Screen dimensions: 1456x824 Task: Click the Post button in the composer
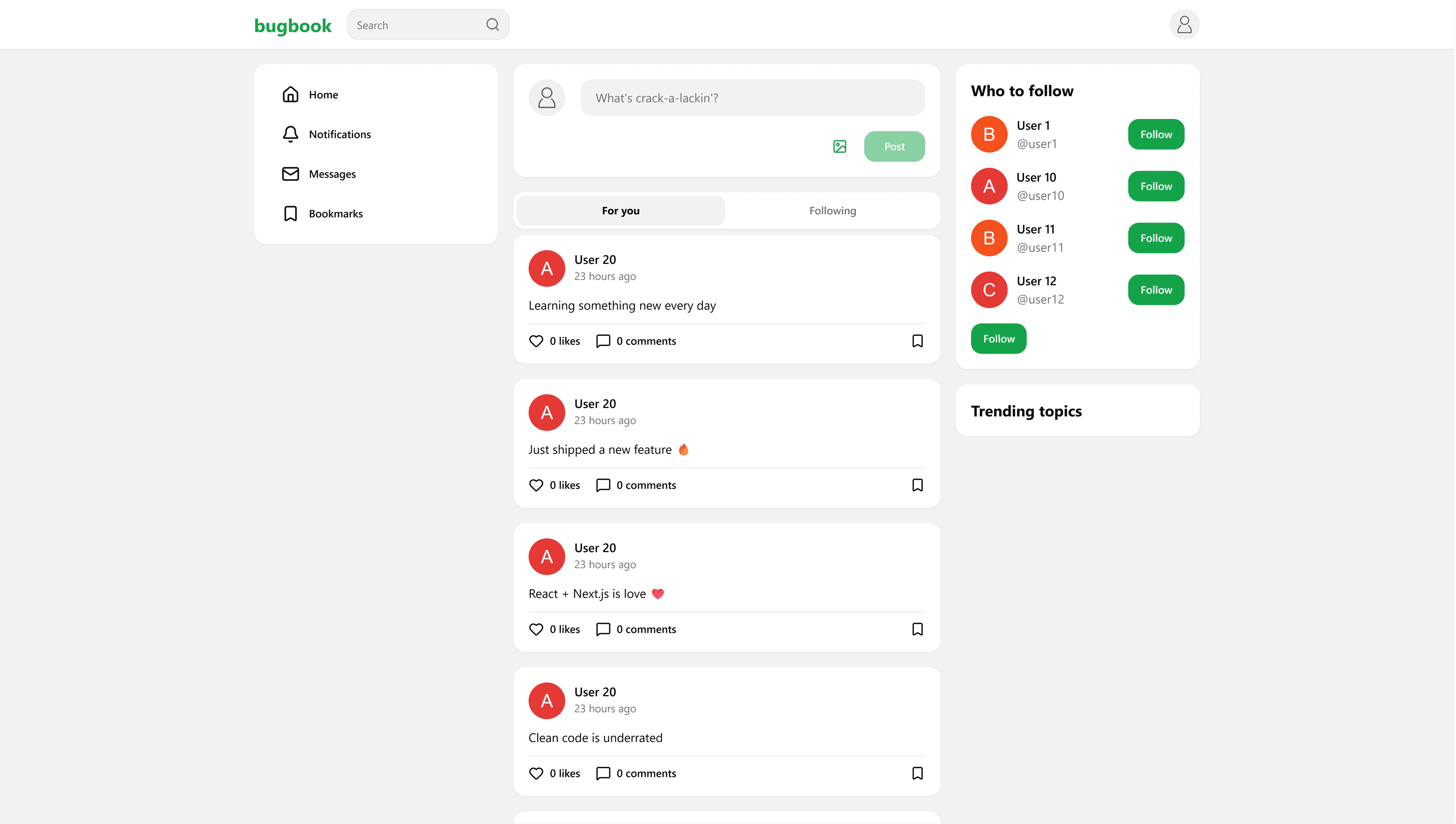pyautogui.click(x=894, y=146)
